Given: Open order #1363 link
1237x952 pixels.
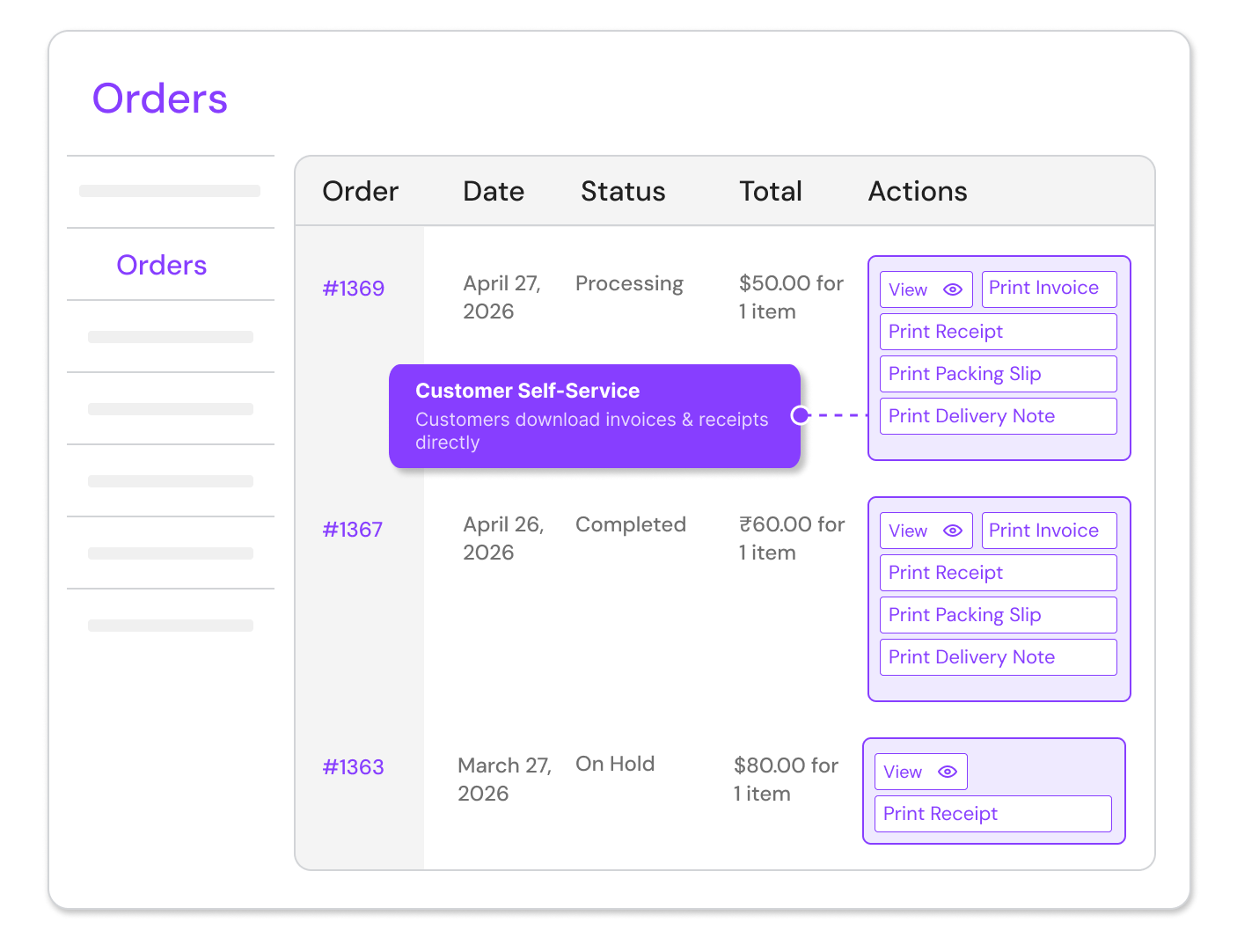Looking at the screenshot, I should (353, 767).
